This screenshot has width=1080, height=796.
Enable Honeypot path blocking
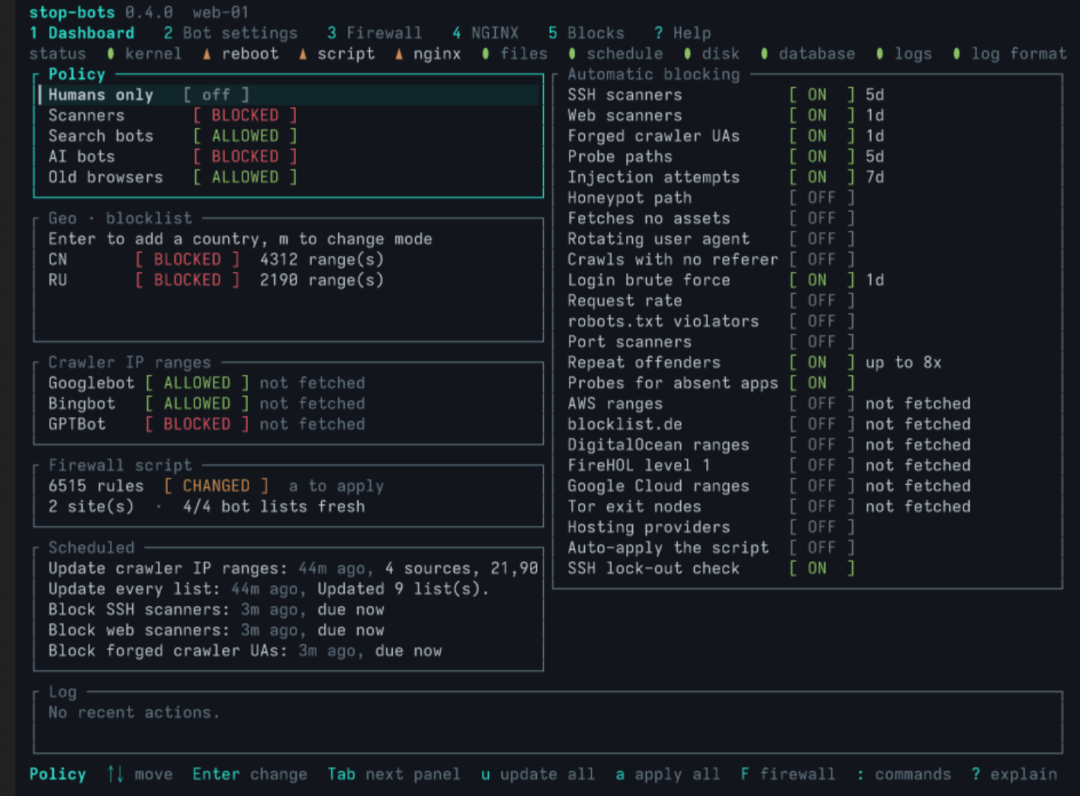tap(822, 198)
